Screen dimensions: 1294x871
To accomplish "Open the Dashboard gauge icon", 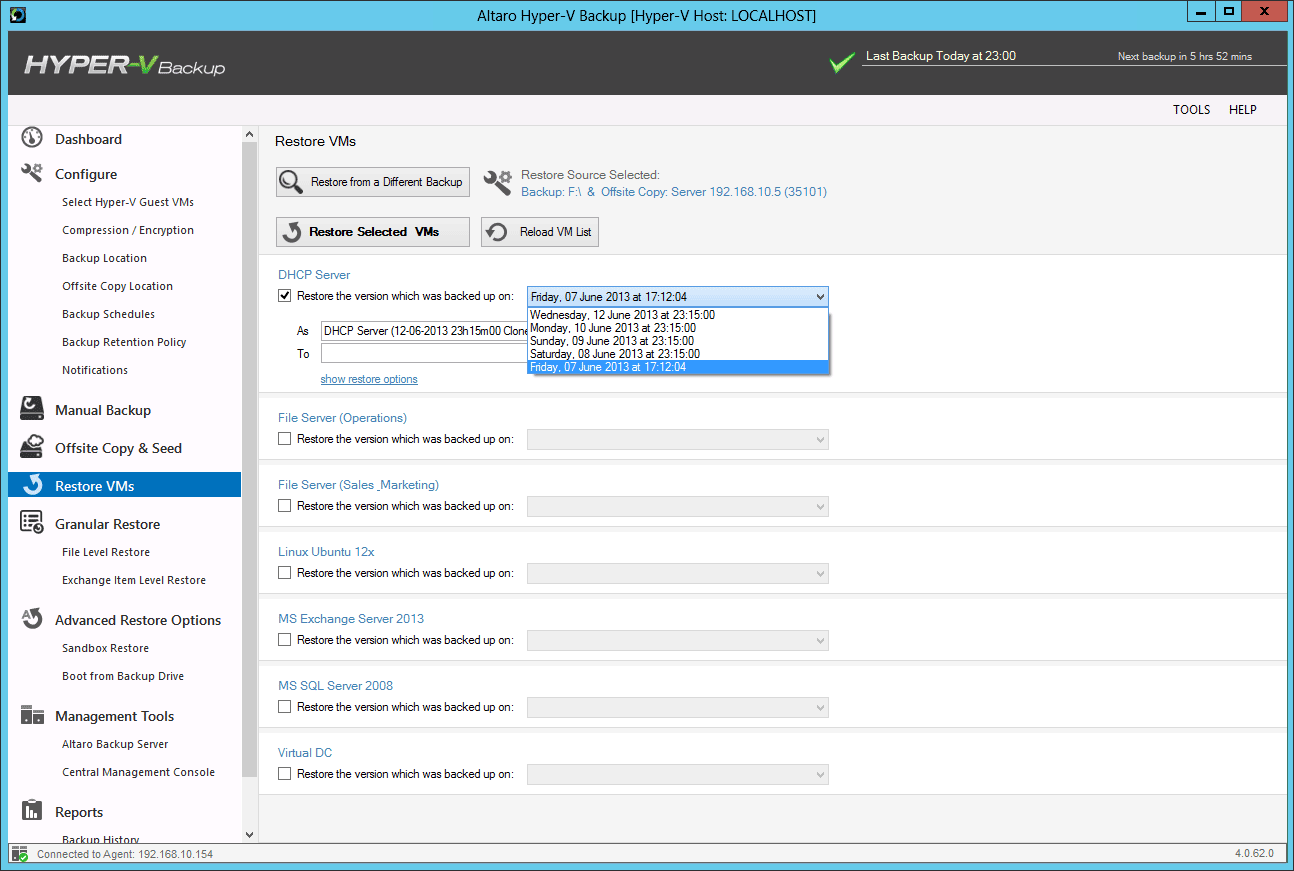I will click(x=32, y=138).
